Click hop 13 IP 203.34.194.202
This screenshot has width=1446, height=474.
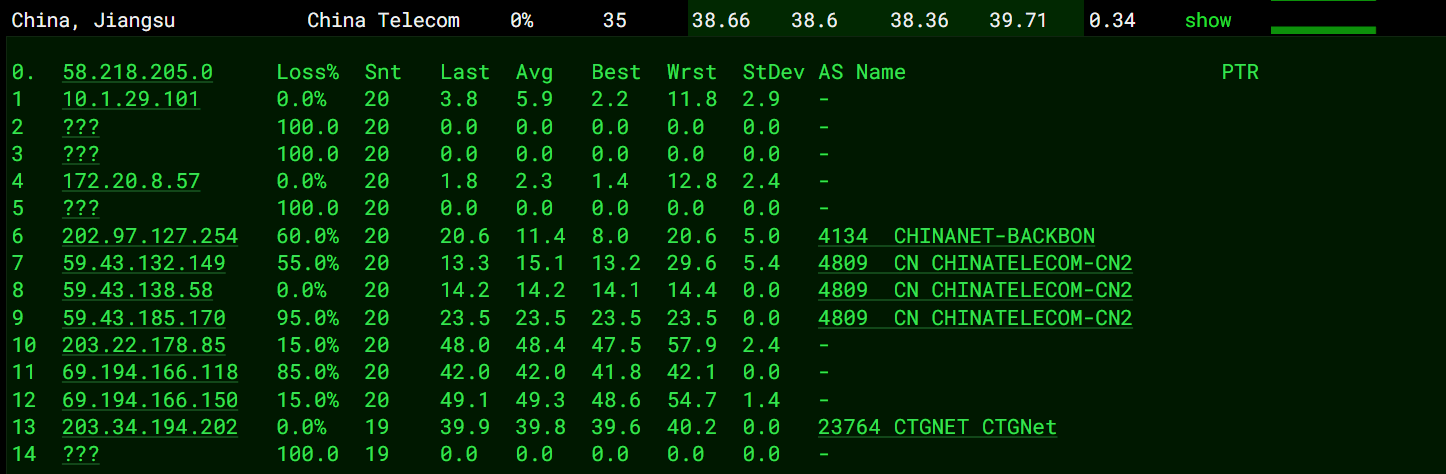150,427
